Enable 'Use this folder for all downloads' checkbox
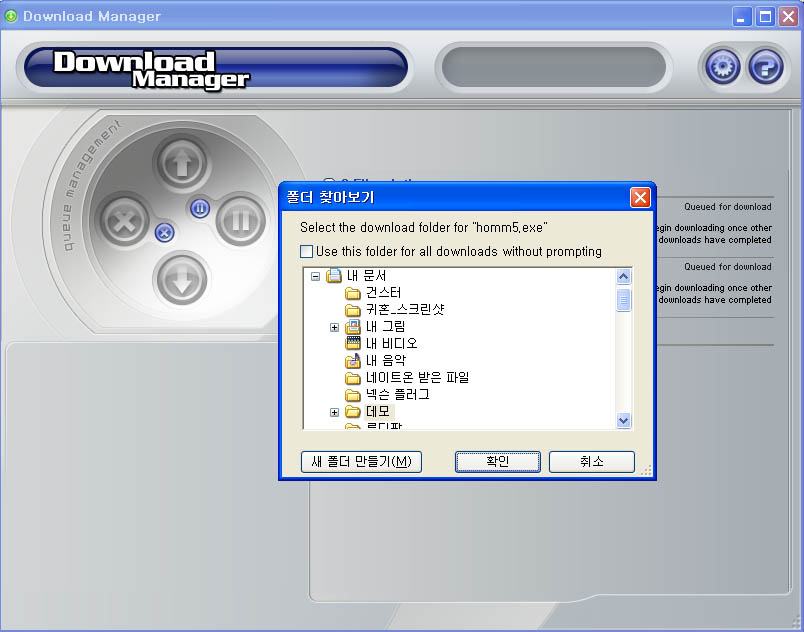Image resolution: width=804 pixels, height=632 pixels. (307, 252)
